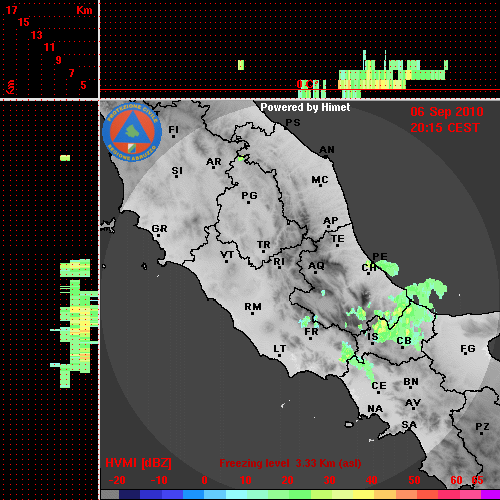Click the Foggia FG city label
Screen dimensions: 500x500
click(468, 350)
